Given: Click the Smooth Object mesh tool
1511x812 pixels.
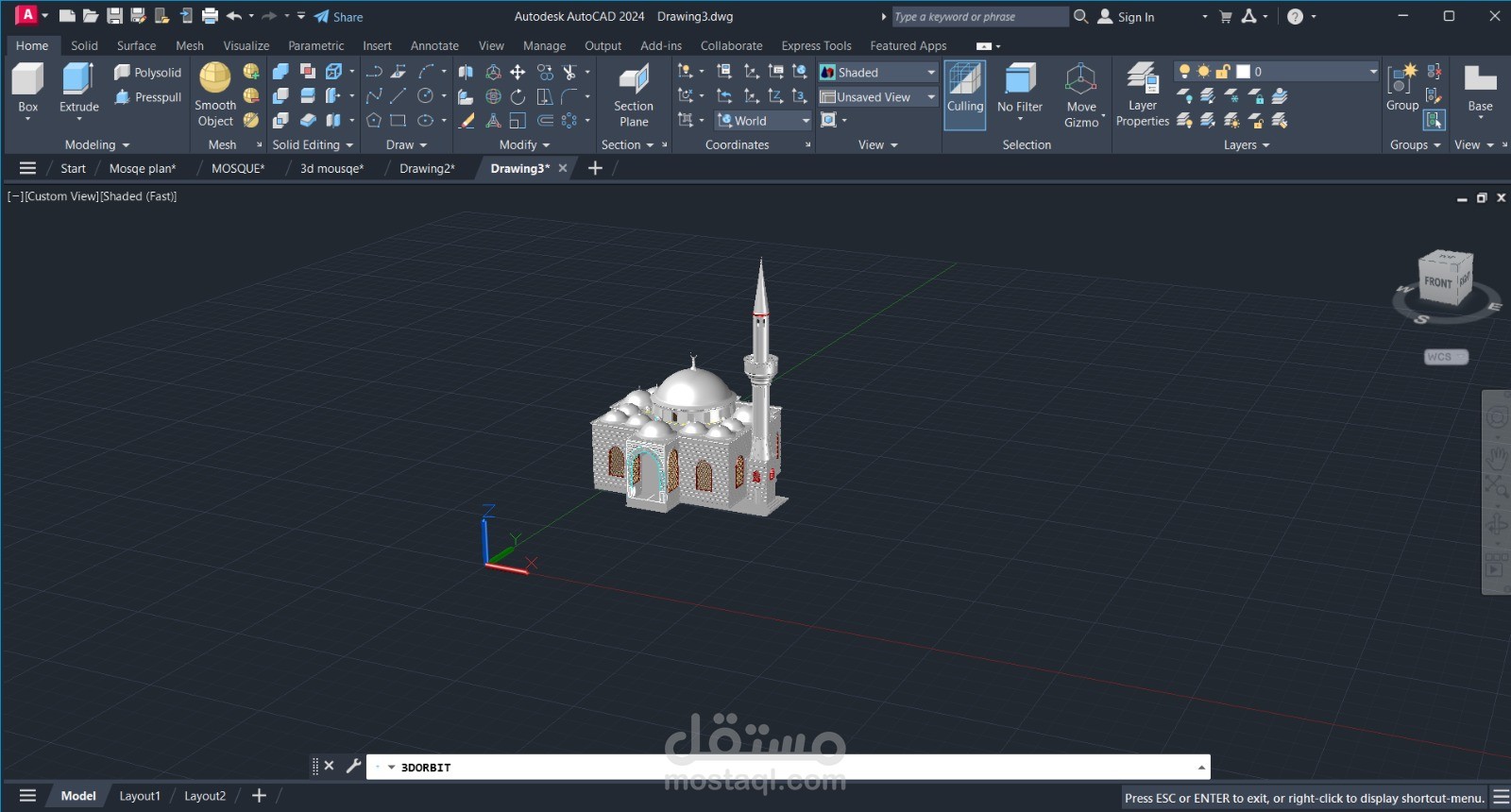Looking at the screenshot, I should (x=215, y=94).
